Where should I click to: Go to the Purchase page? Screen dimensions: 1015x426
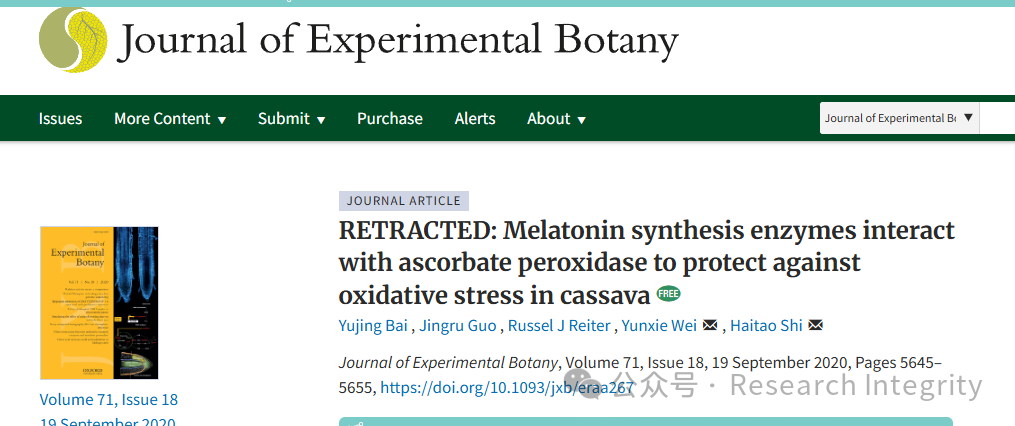tap(390, 118)
